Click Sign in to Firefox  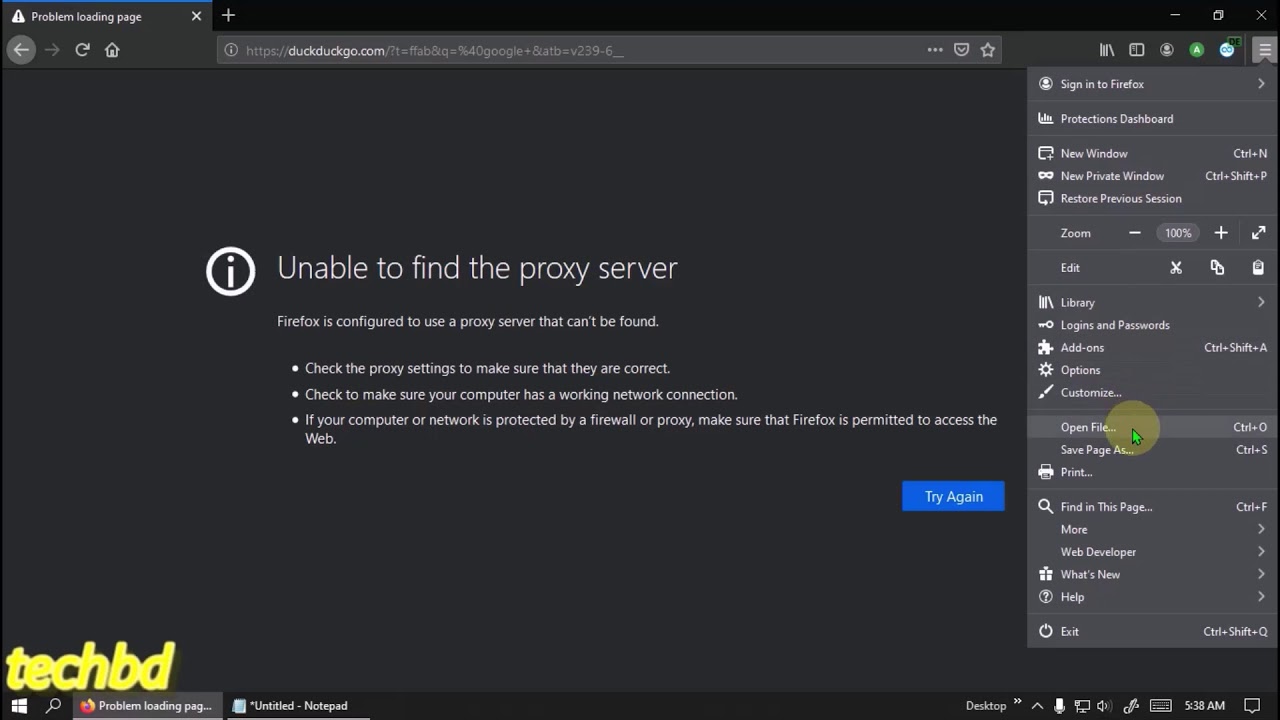[1102, 84]
